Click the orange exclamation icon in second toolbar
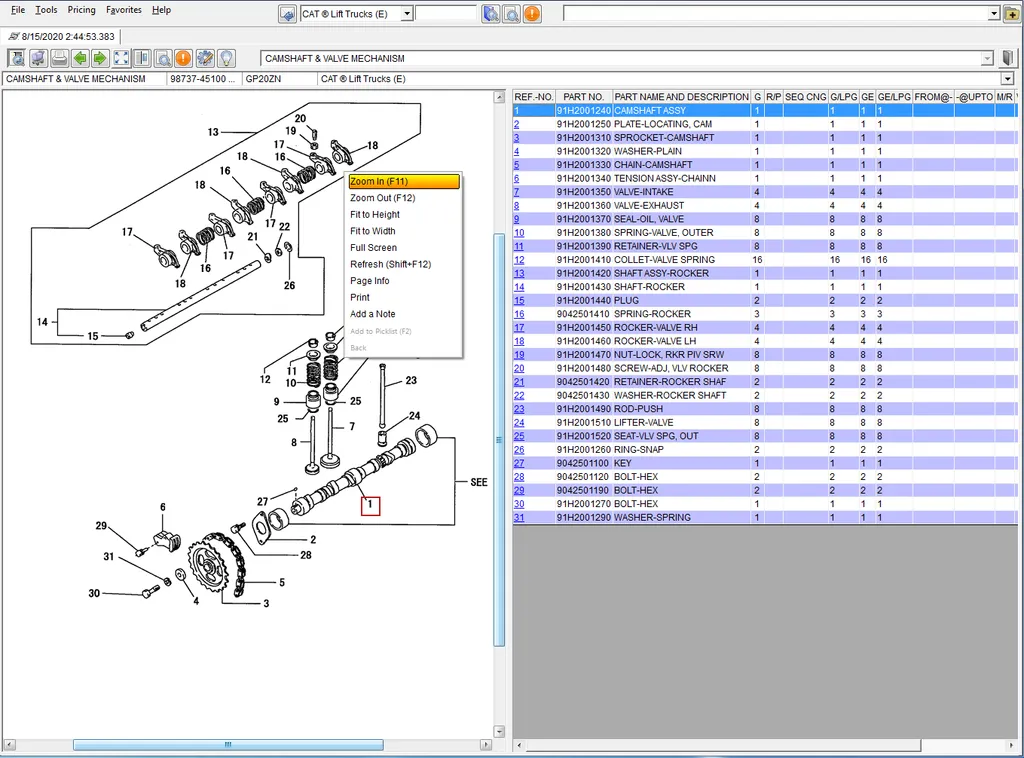Screen dimensions: 1024x758 tap(184, 58)
